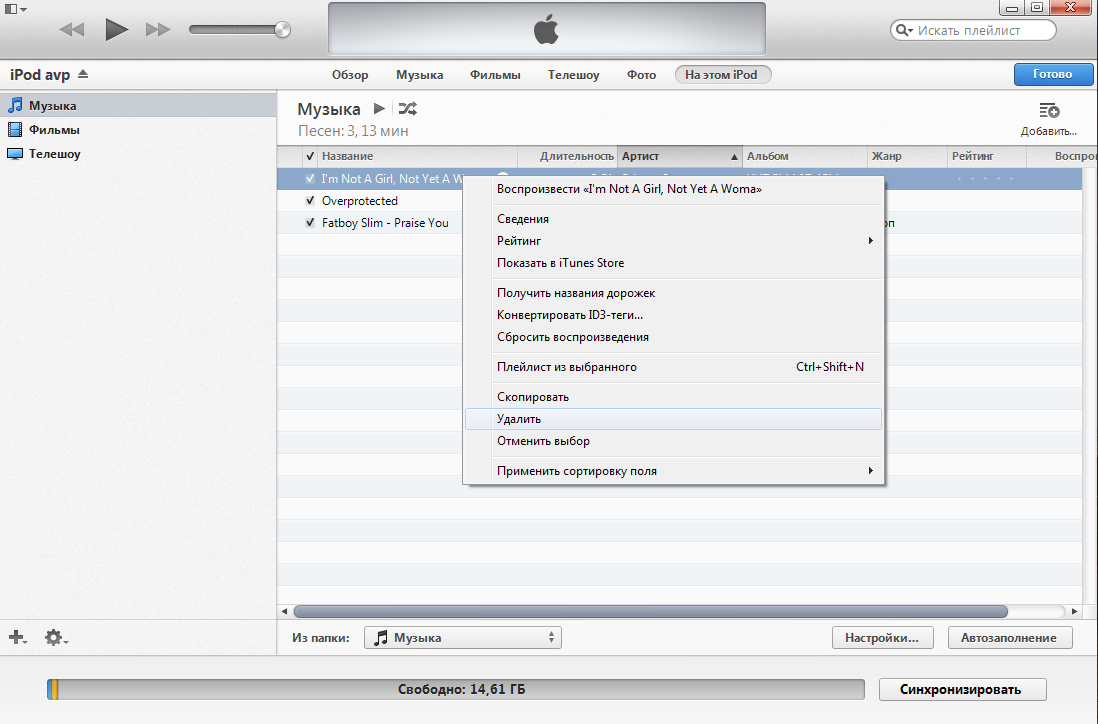Click the rewind previous track button
Screen dimensions: 1098x724
pos(71,29)
